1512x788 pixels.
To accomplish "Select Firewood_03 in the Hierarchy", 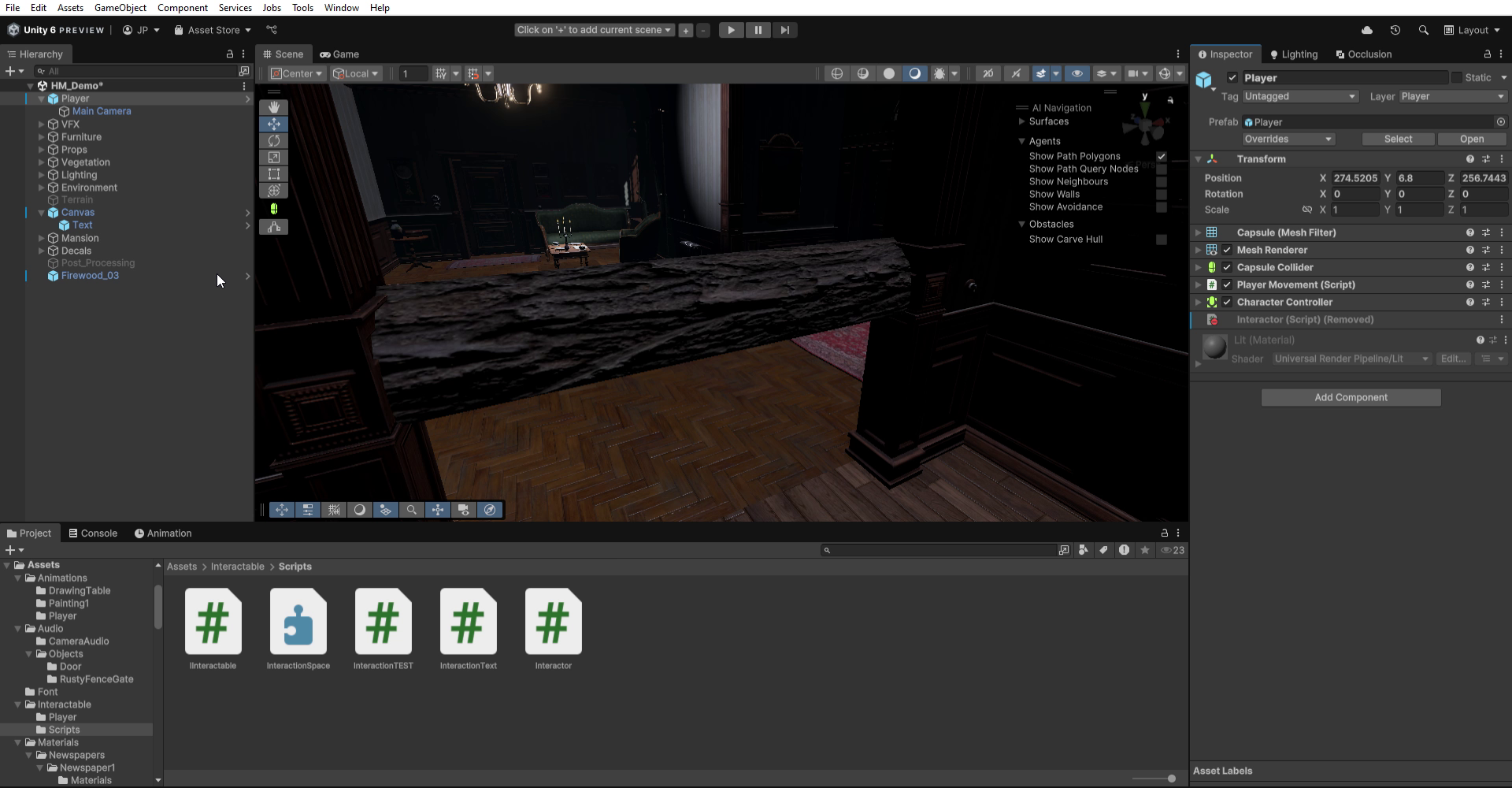I will tap(90, 276).
